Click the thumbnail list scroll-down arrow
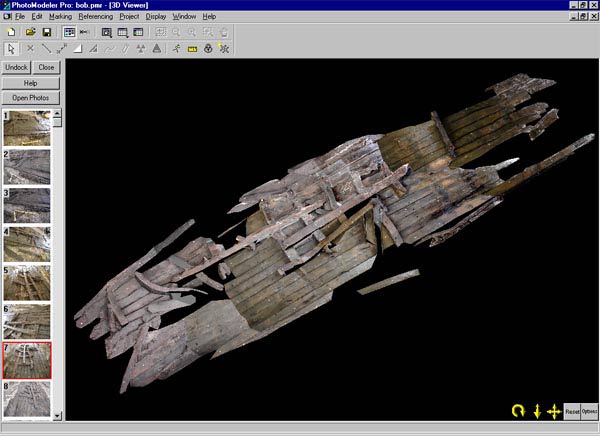The height and width of the screenshot is (436, 600). point(57,416)
